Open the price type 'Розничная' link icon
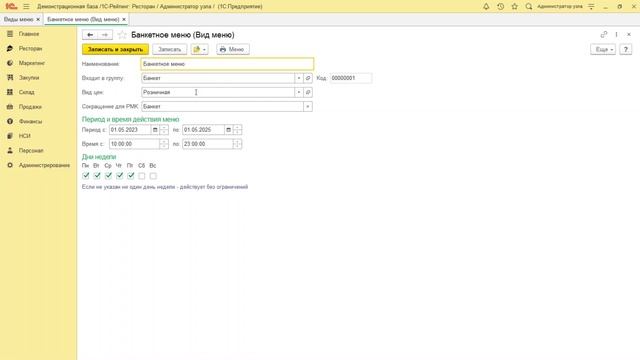The height and width of the screenshot is (360, 640). pyautogui.click(x=308, y=92)
